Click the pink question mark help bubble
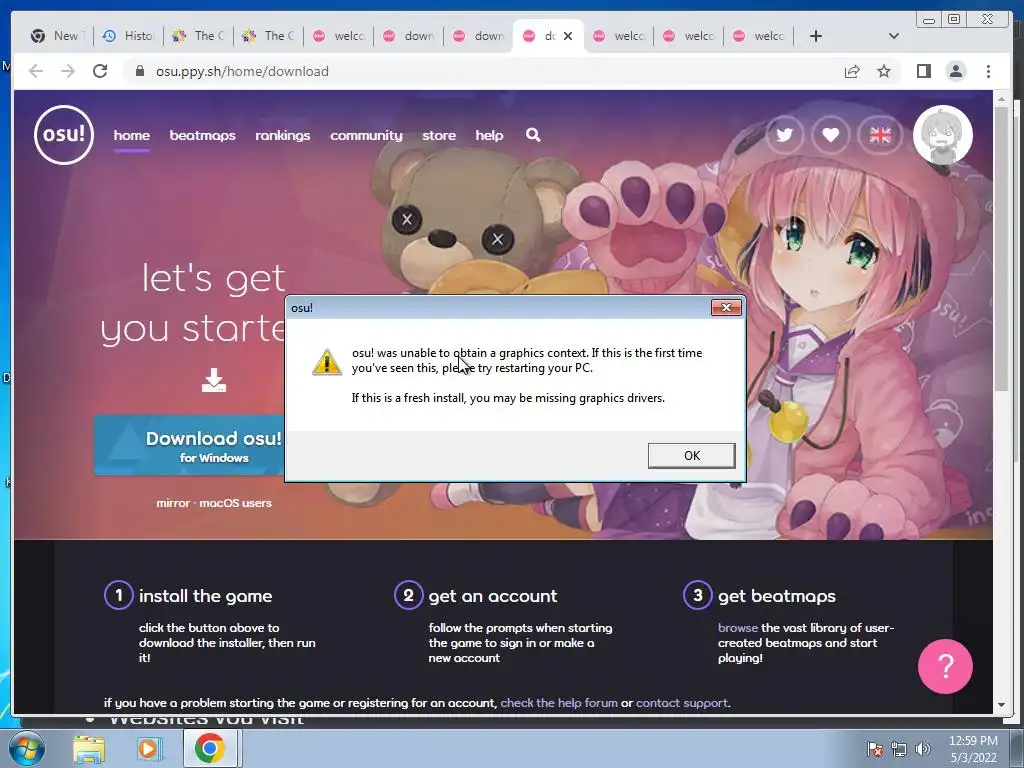1024x768 pixels. pyautogui.click(x=945, y=666)
